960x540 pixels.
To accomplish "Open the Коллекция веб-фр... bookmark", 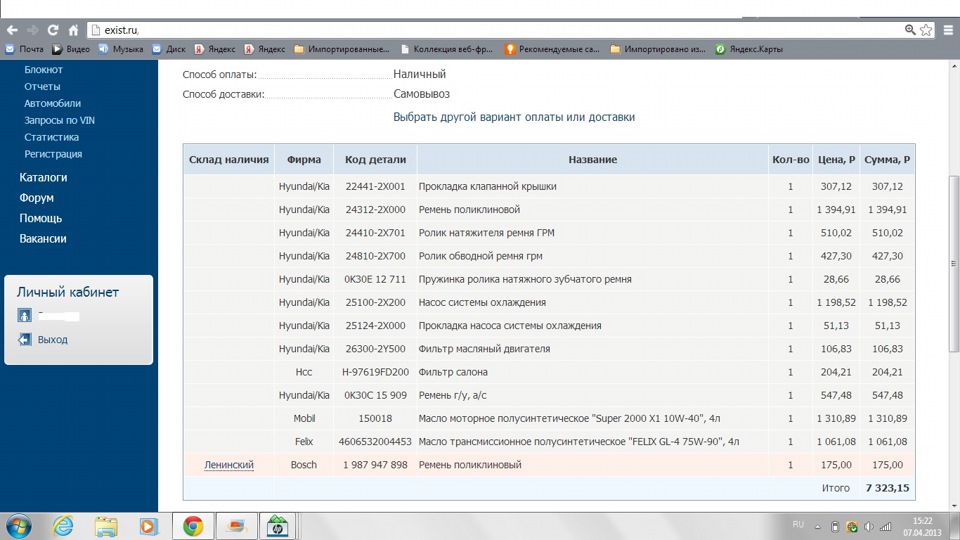I will click(446, 49).
